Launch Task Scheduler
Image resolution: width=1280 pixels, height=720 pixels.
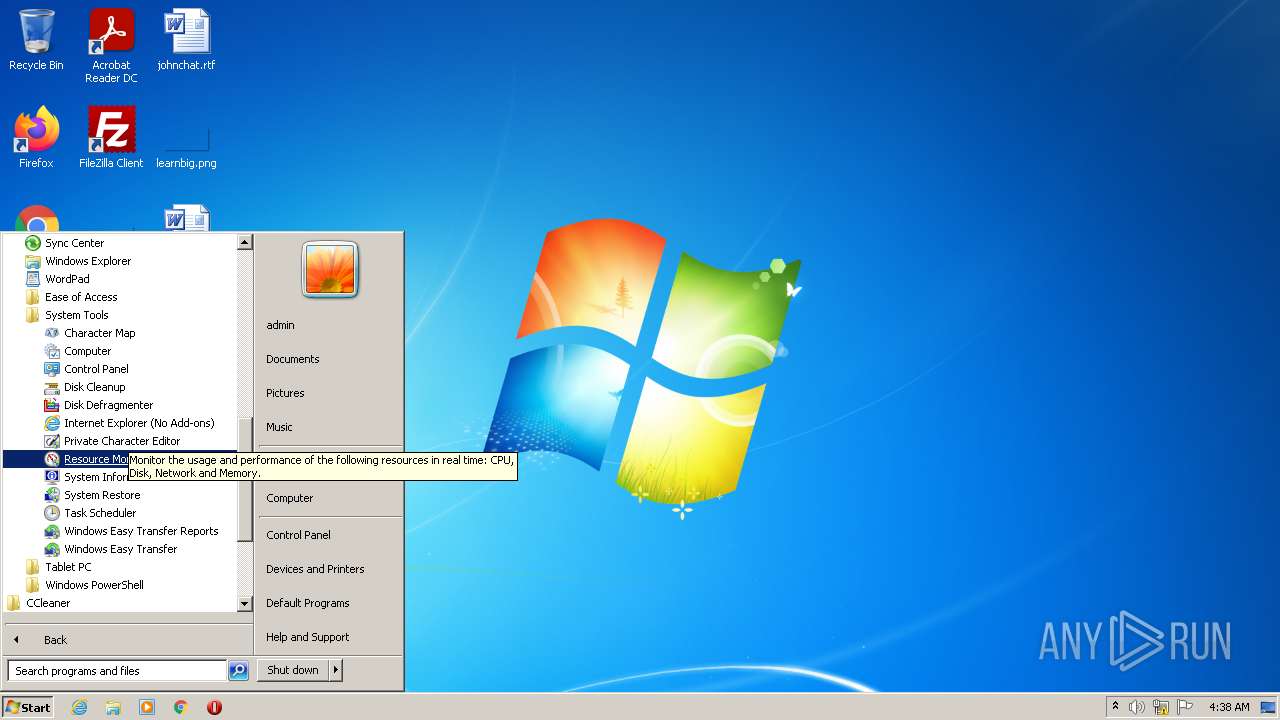point(100,513)
